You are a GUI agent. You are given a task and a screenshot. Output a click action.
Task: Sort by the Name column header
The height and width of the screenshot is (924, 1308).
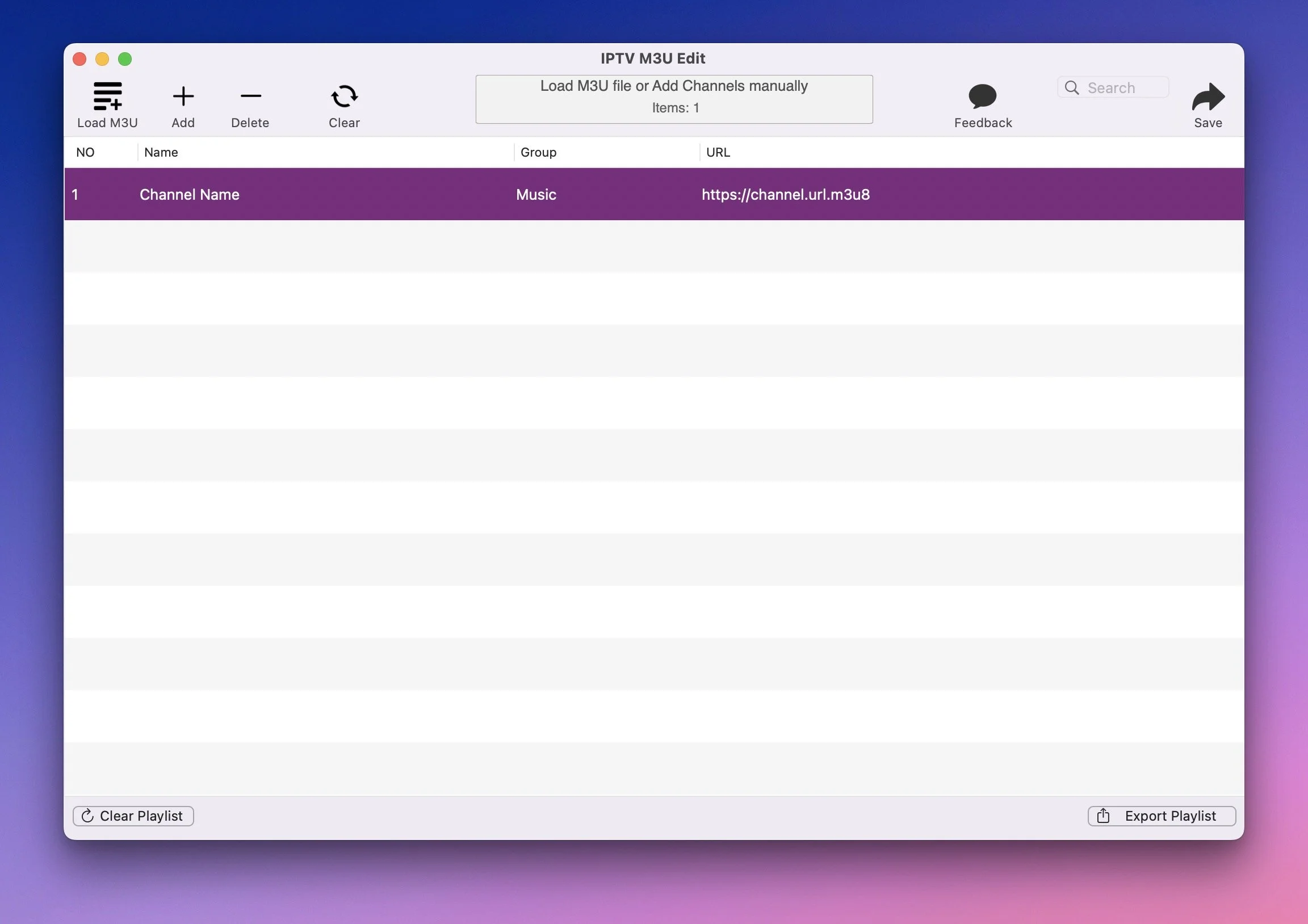(161, 152)
